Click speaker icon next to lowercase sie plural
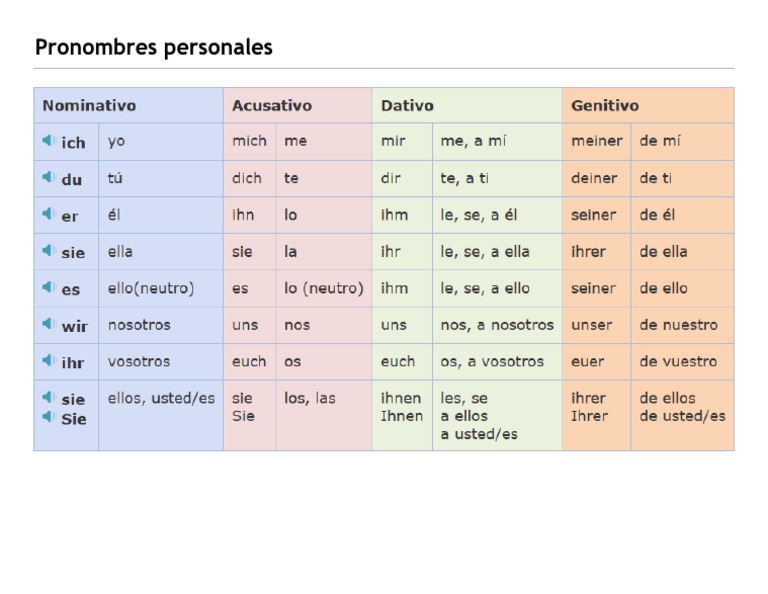 [x=48, y=398]
